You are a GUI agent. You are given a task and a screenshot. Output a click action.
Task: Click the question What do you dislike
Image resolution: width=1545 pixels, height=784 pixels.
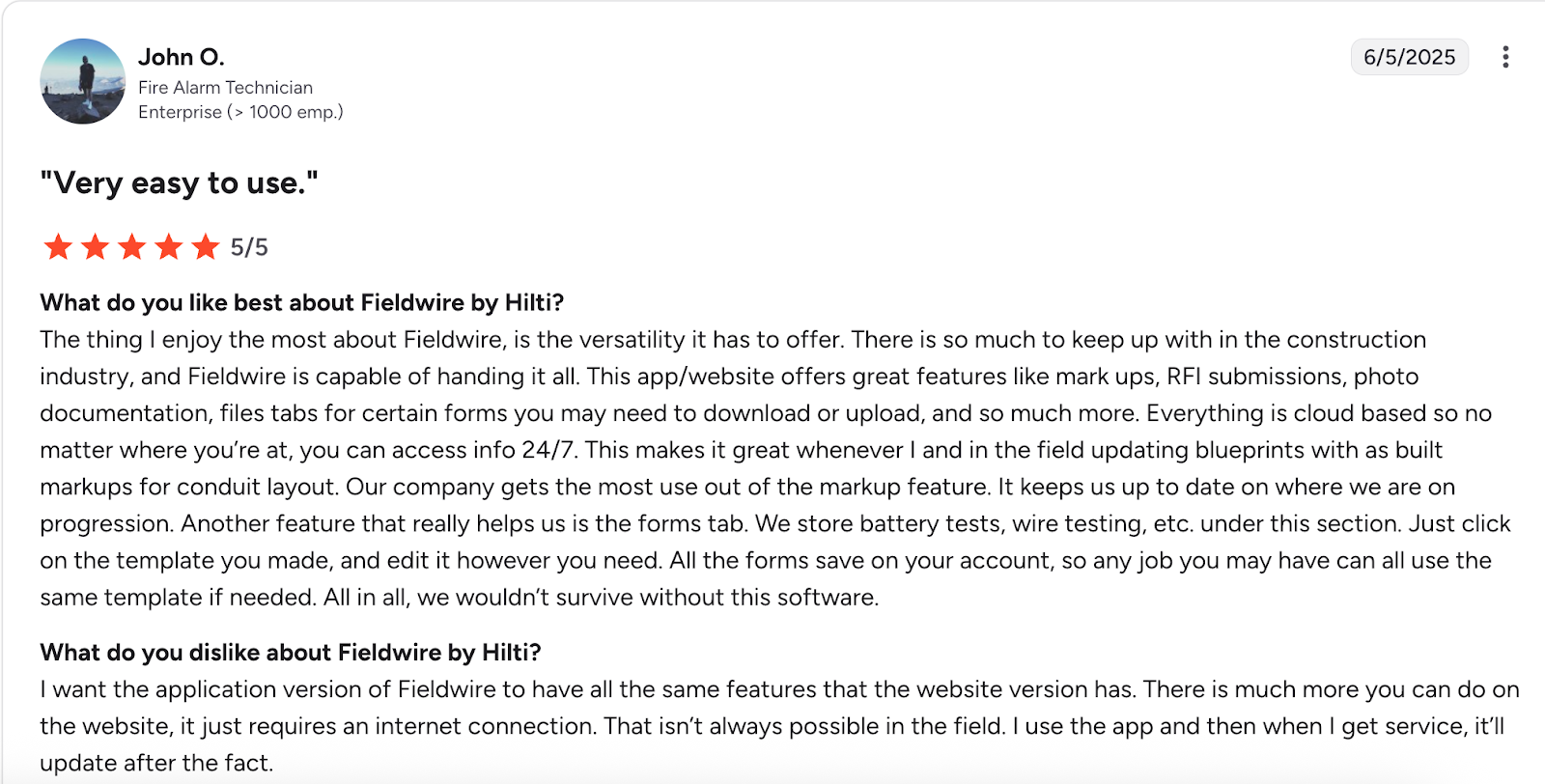click(292, 652)
